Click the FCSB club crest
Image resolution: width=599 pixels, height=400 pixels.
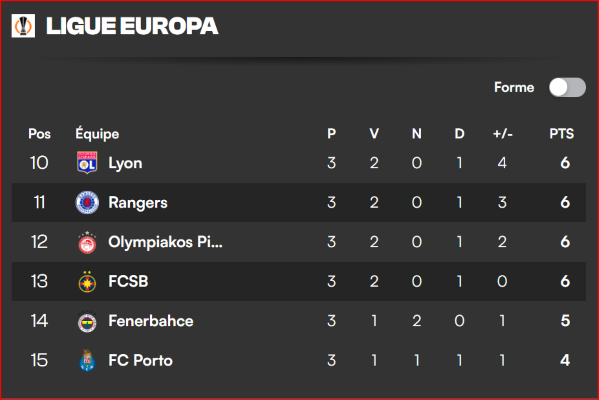[x=87, y=282]
